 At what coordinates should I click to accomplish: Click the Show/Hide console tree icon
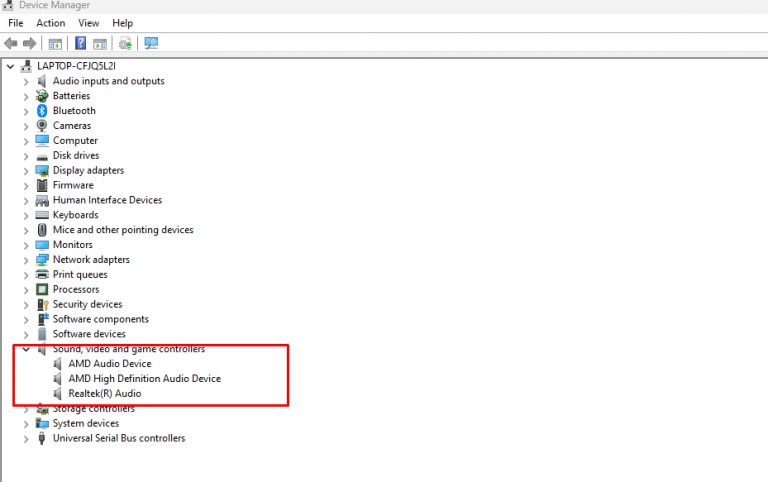coord(55,43)
